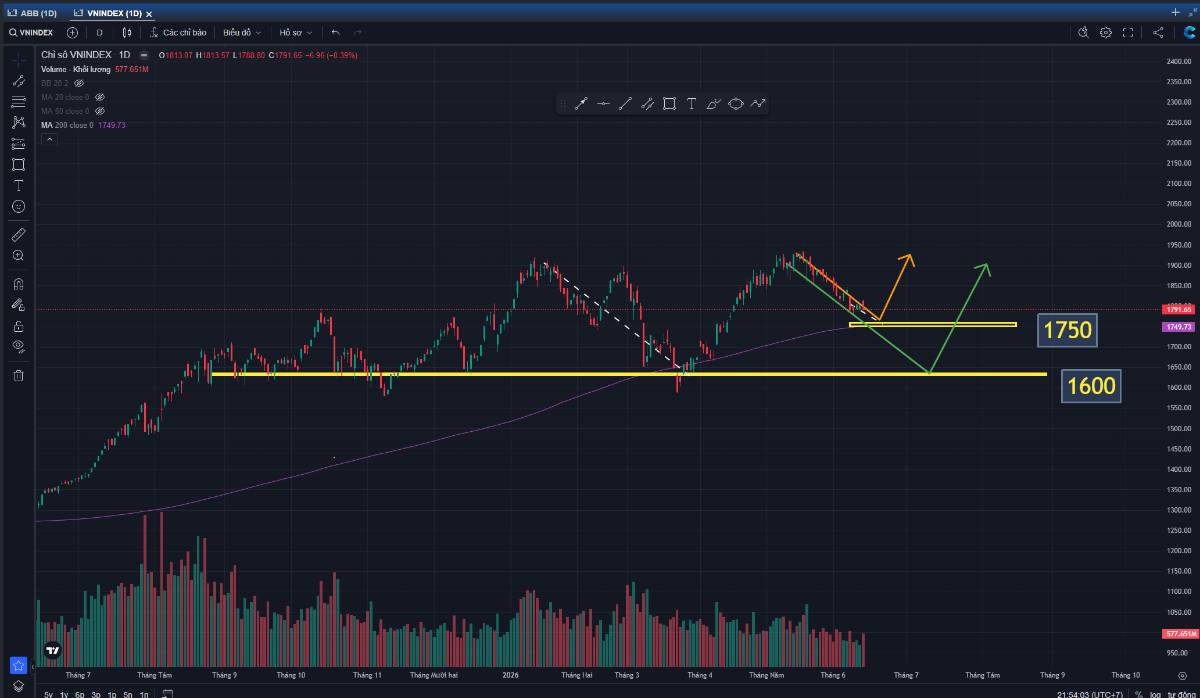Screen dimensions: 1200x698
Task: Share the chart with the share icon
Action: point(1158,32)
